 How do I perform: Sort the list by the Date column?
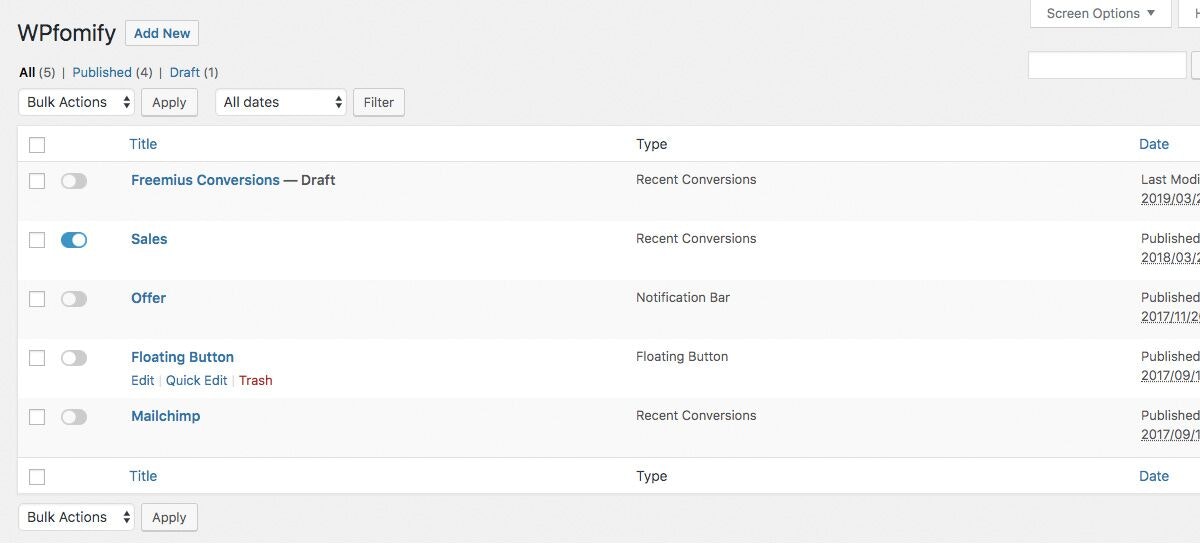1154,144
